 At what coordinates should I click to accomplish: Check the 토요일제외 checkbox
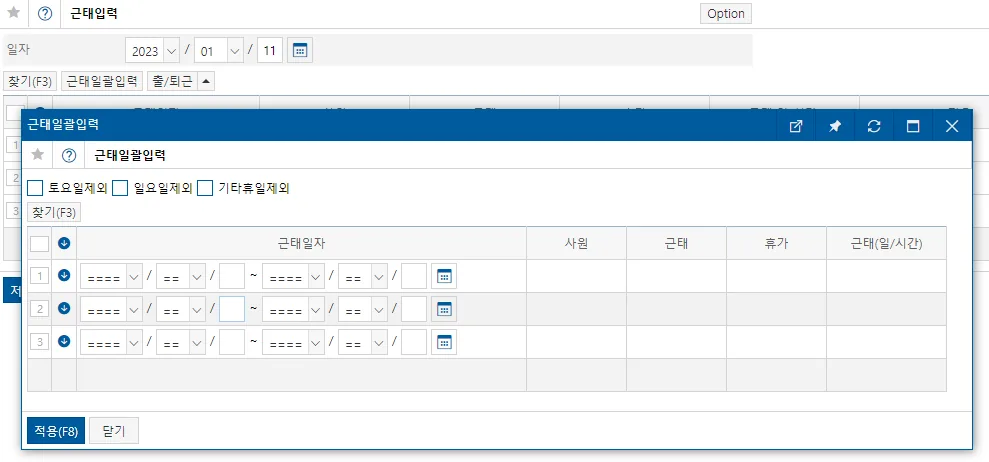[x=35, y=188]
